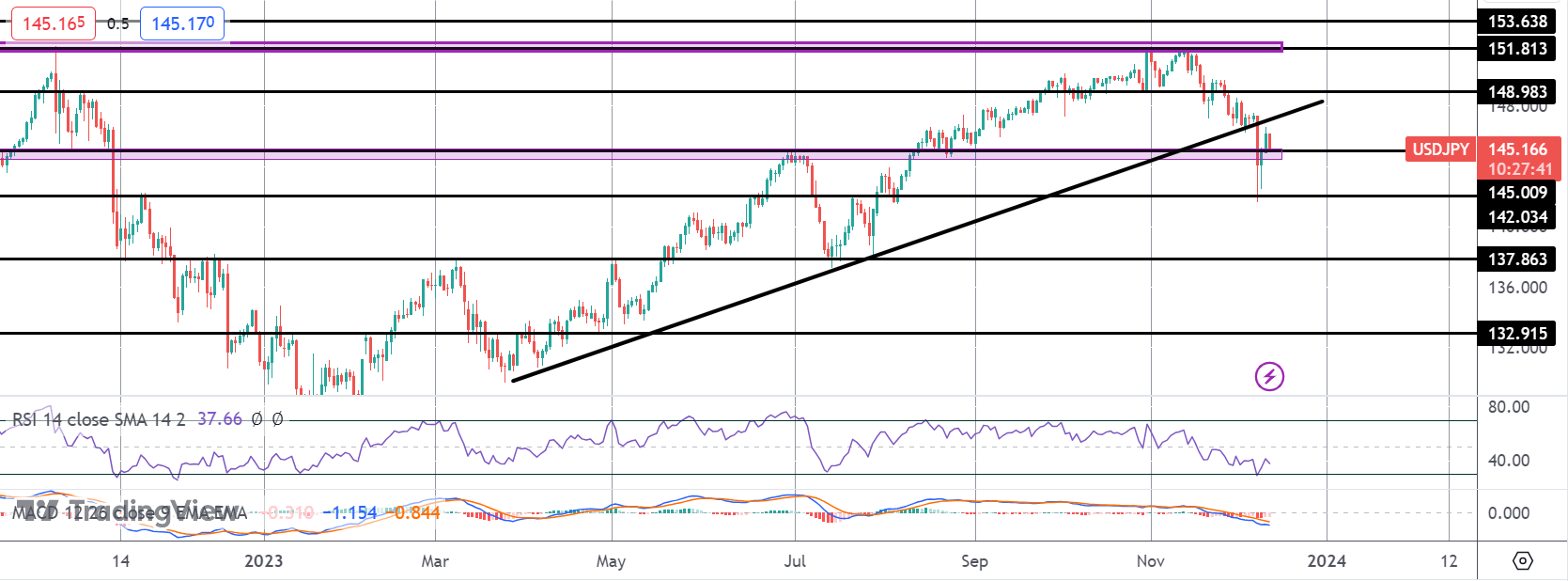The height and width of the screenshot is (581, 1568).
Task: Click the 0.000 MACD scale value
Action: click(1509, 513)
